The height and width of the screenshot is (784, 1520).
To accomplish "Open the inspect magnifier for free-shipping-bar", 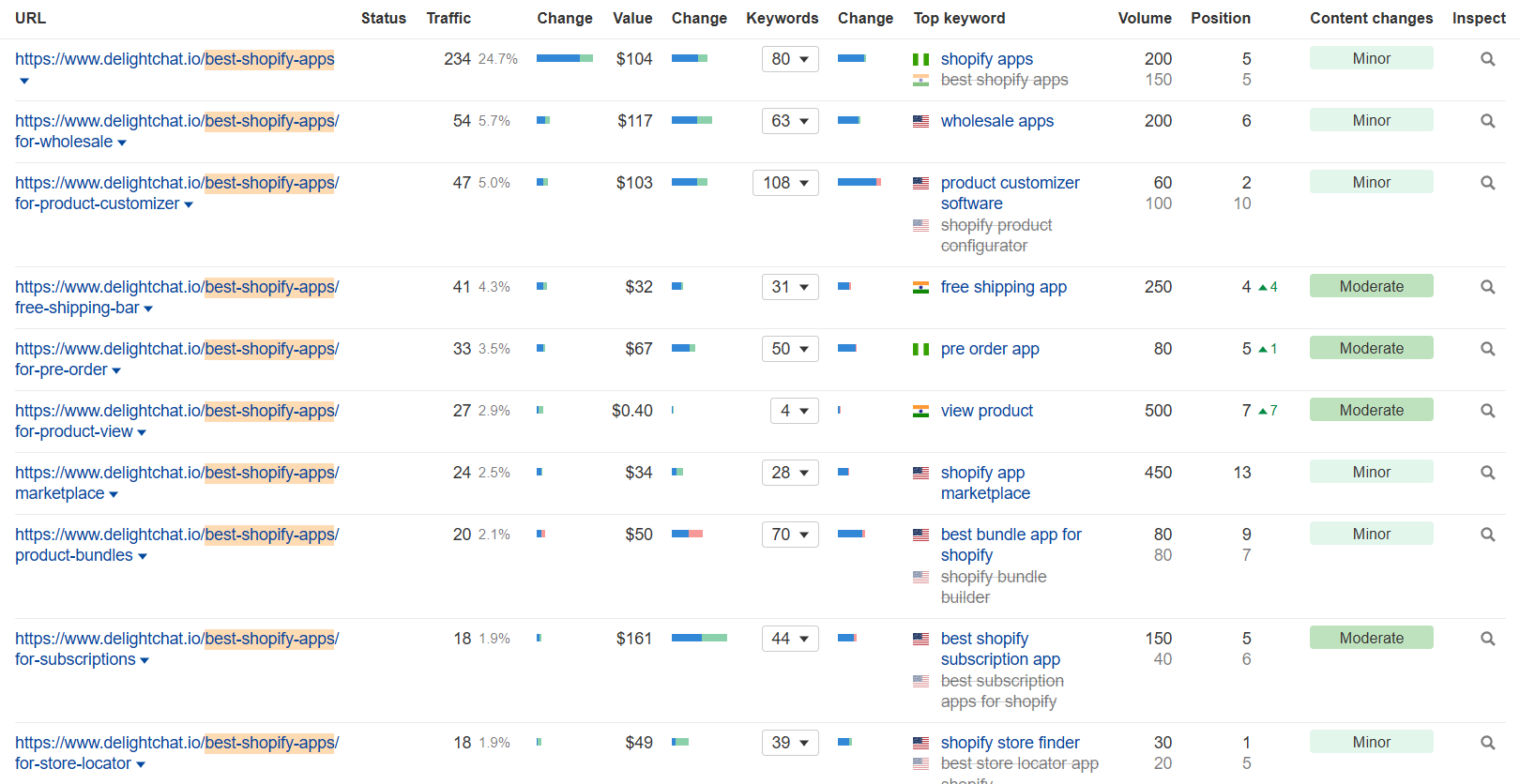I will (1487, 287).
